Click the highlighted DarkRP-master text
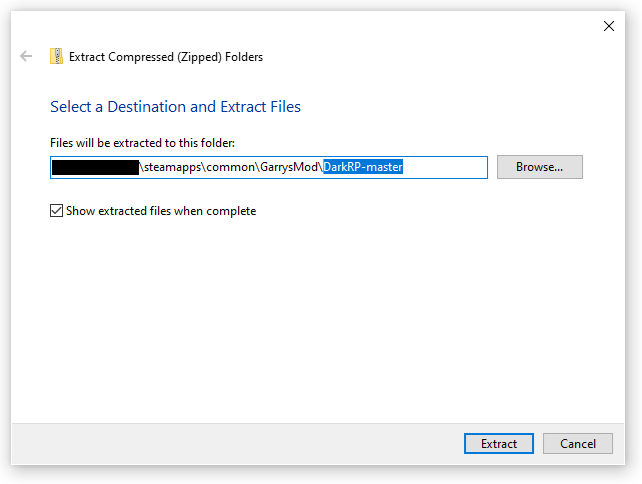The width and height of the screenshot is (642, 484). click(362, 167)
